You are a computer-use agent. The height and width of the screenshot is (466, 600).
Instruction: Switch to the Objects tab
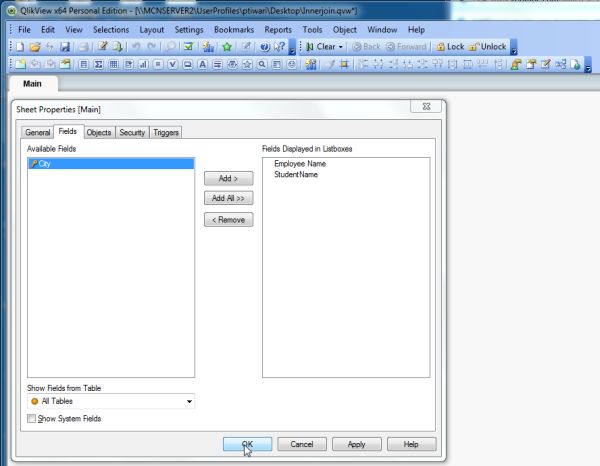[99, 132]
